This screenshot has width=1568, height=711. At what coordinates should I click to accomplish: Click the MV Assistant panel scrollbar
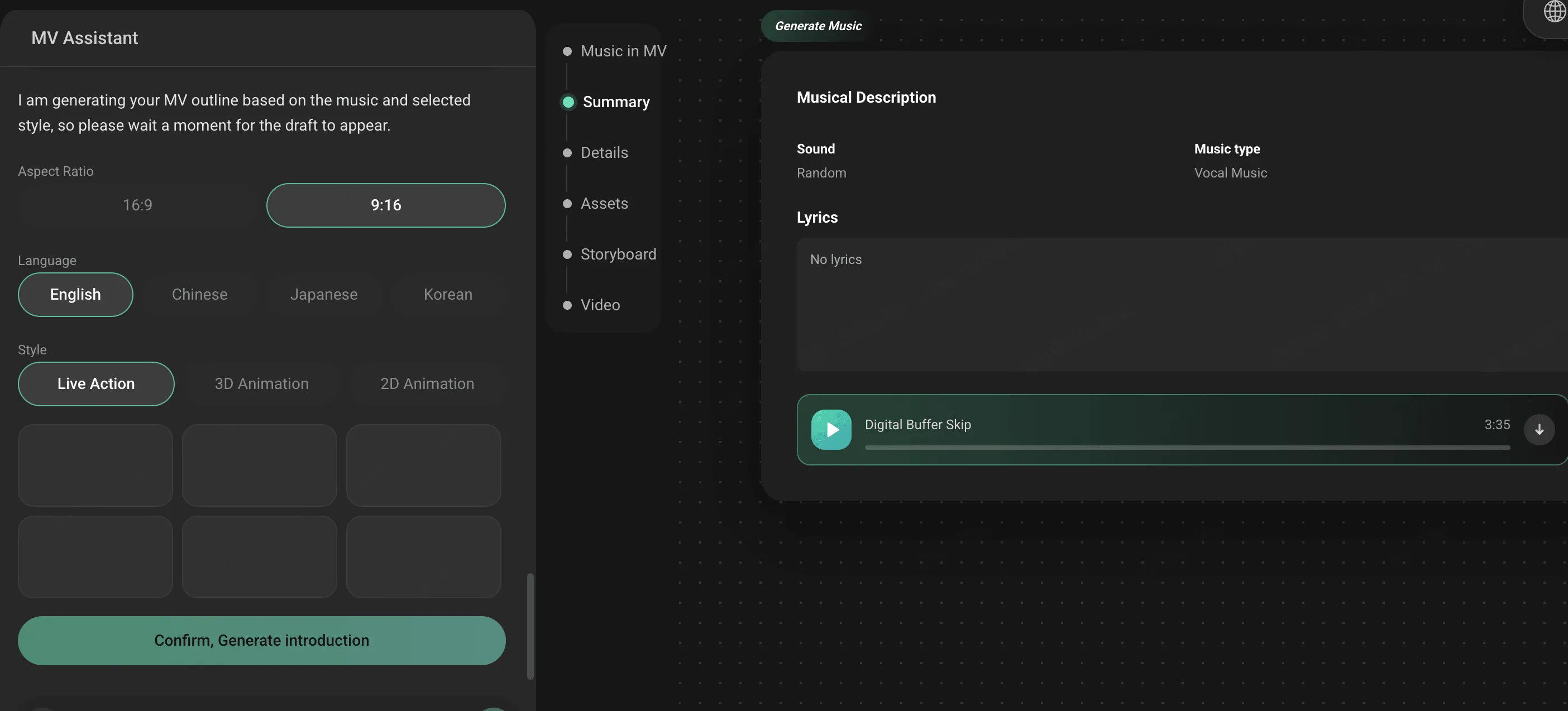[x=530, y=626]
